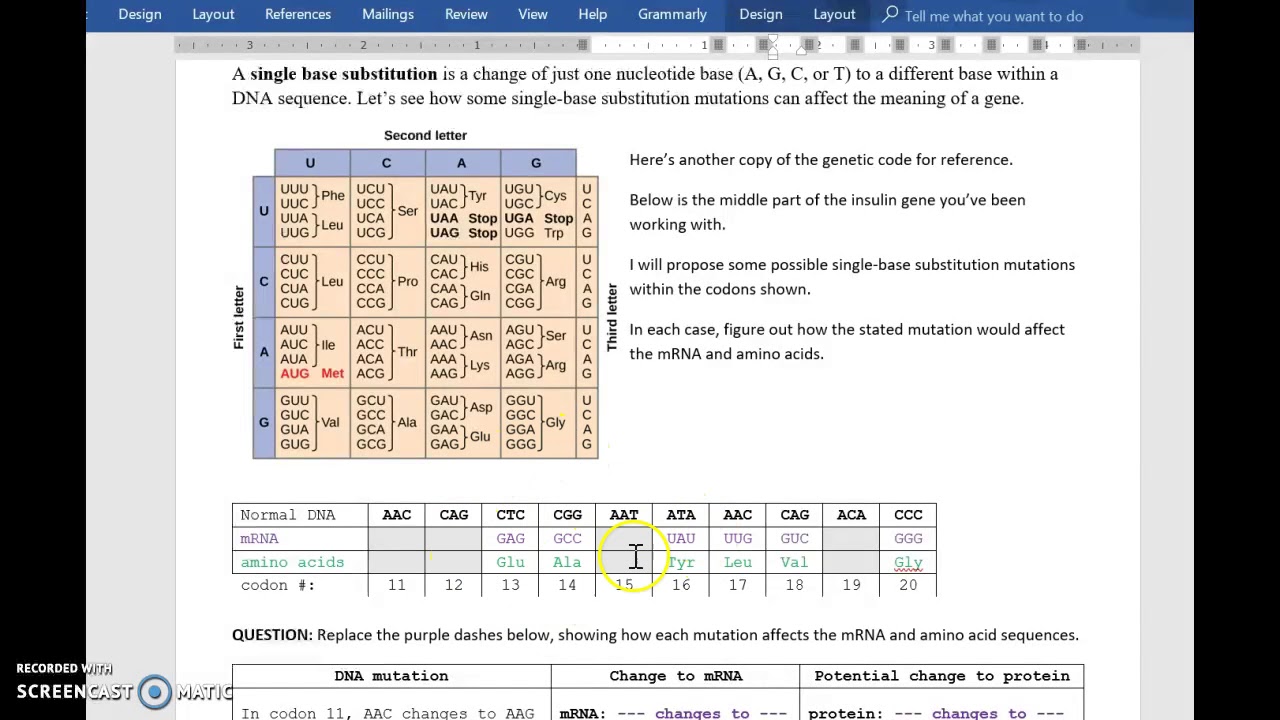
Task: Switch to the Mailings tab
Action: tap(388, 15)
